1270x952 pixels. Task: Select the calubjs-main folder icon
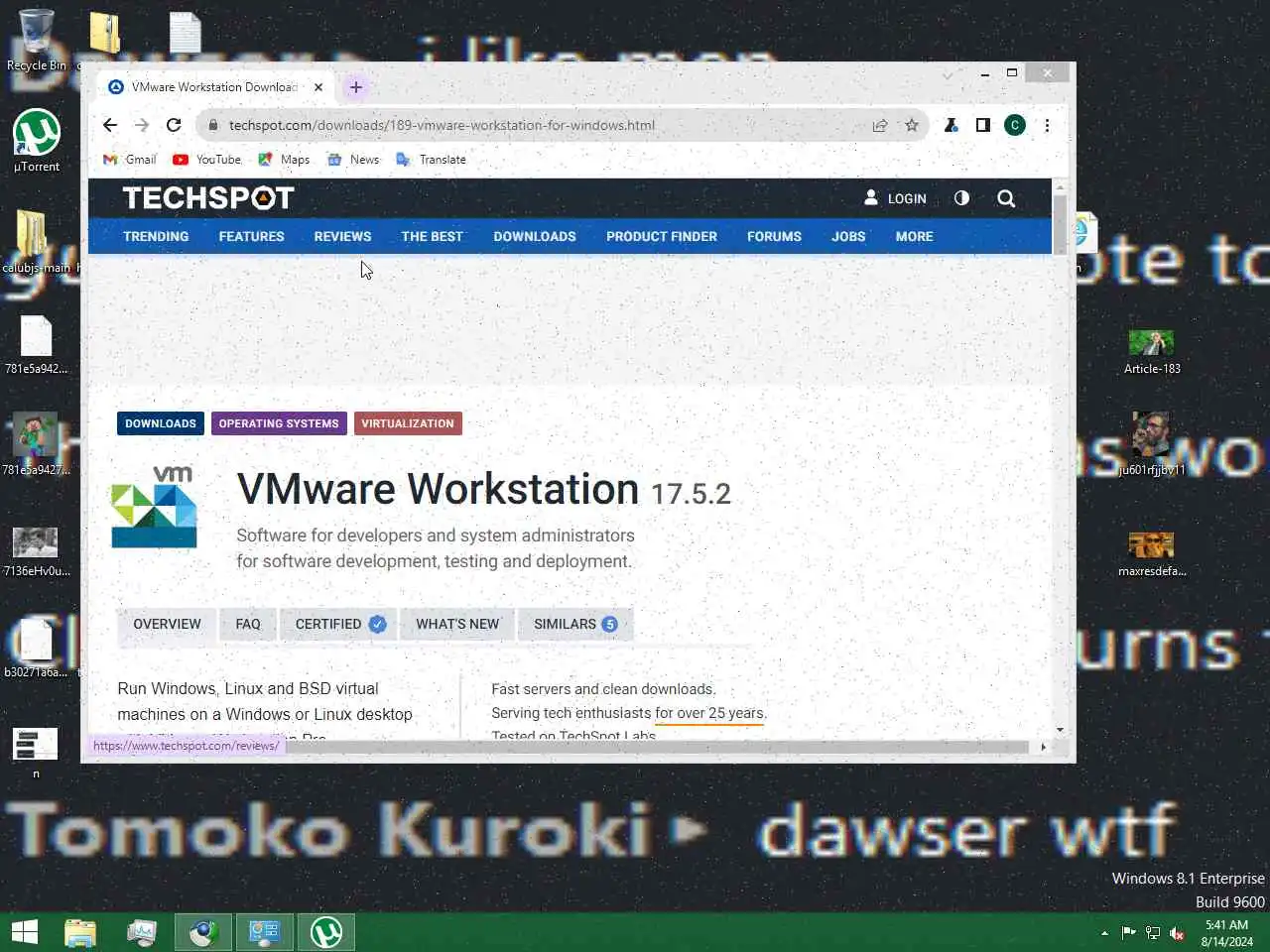36,242
